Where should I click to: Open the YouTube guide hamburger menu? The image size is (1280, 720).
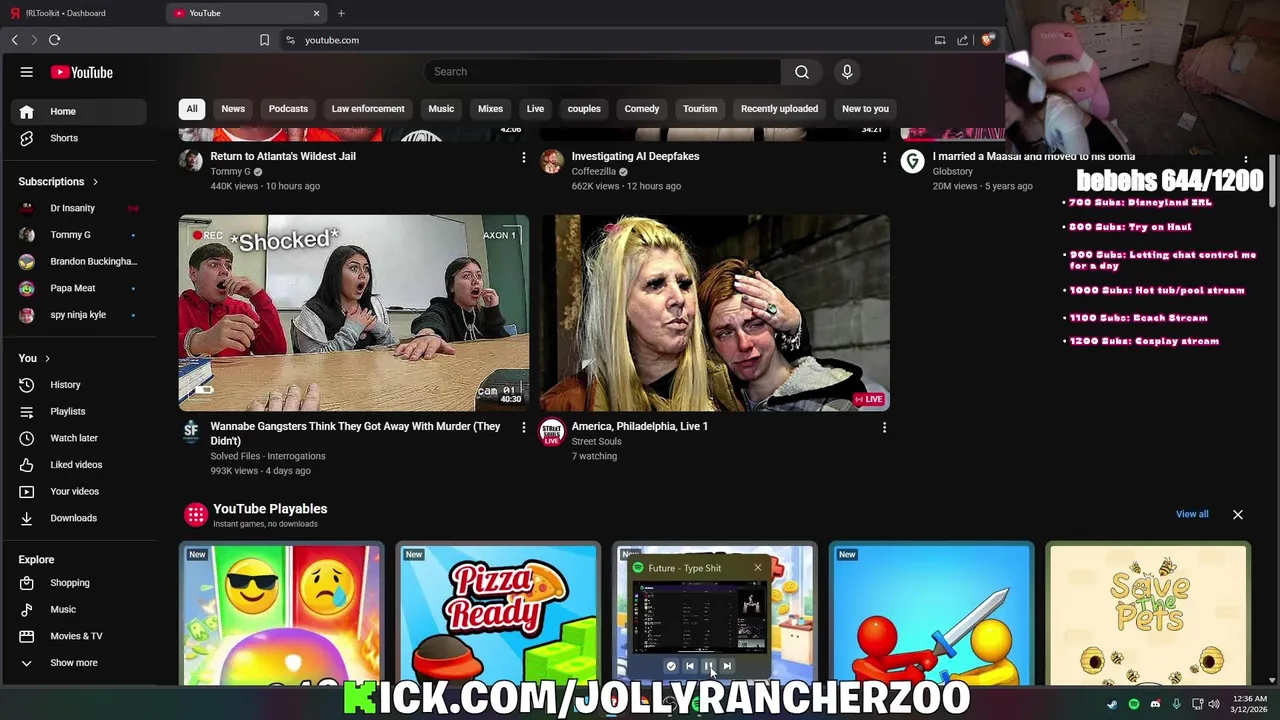click(x=27, y=72)
